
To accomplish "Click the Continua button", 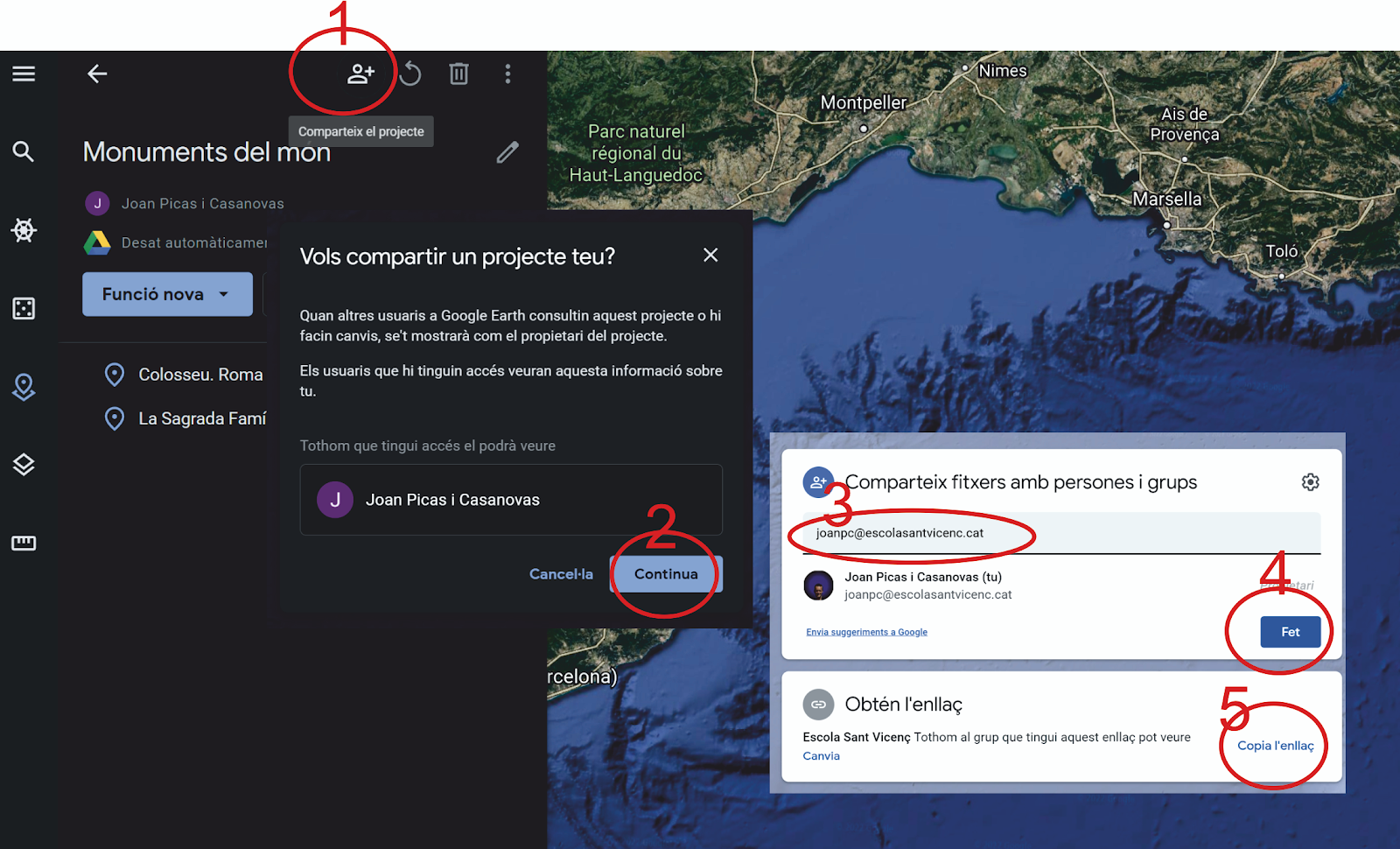I will [x=666, y=574].
